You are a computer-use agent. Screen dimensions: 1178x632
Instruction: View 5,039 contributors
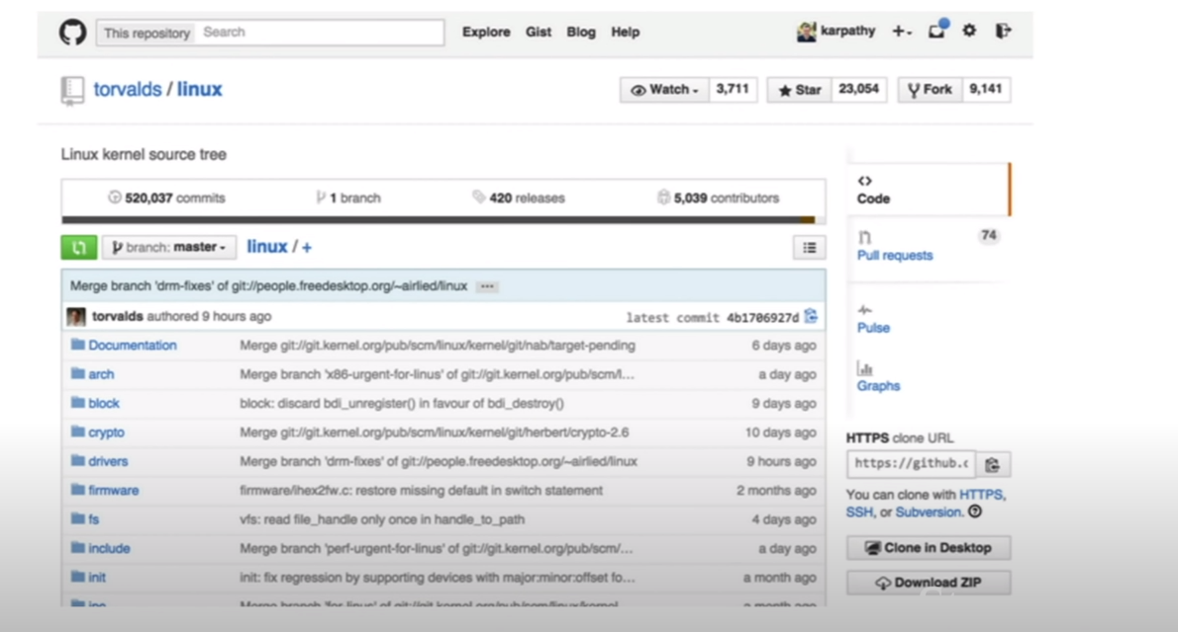pos(718,198)
